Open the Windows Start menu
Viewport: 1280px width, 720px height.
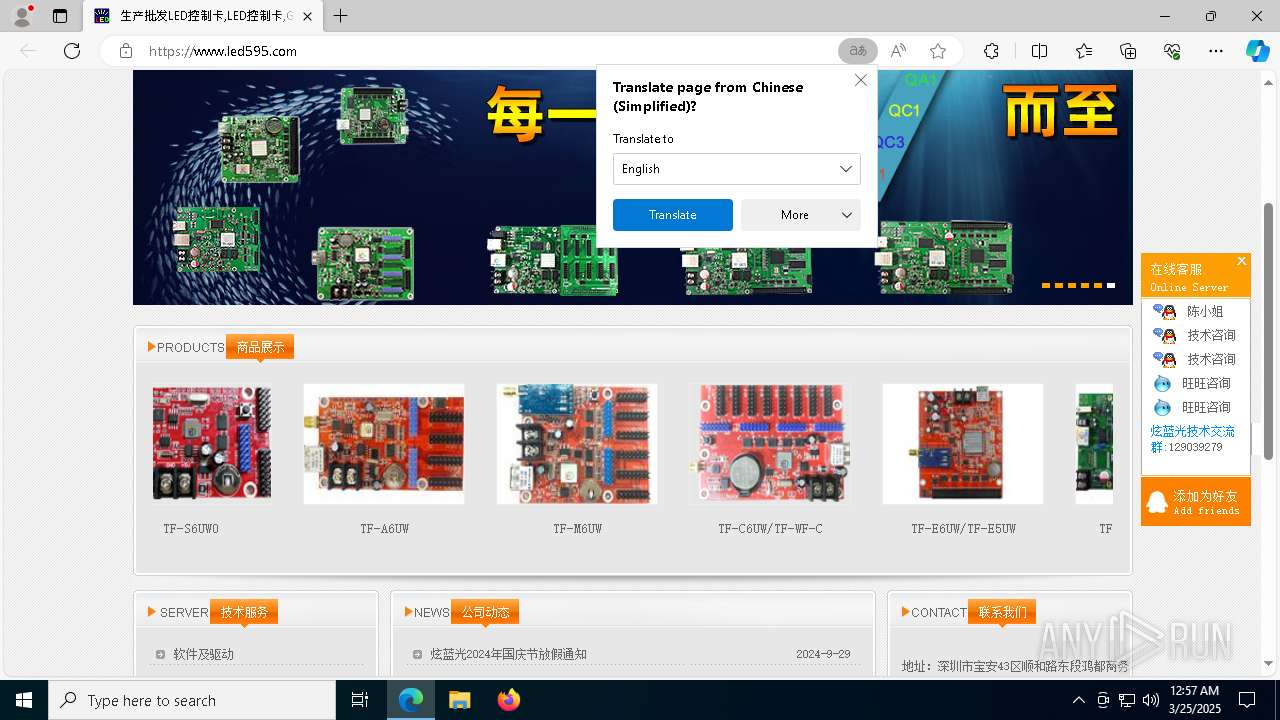click(24, 700)
